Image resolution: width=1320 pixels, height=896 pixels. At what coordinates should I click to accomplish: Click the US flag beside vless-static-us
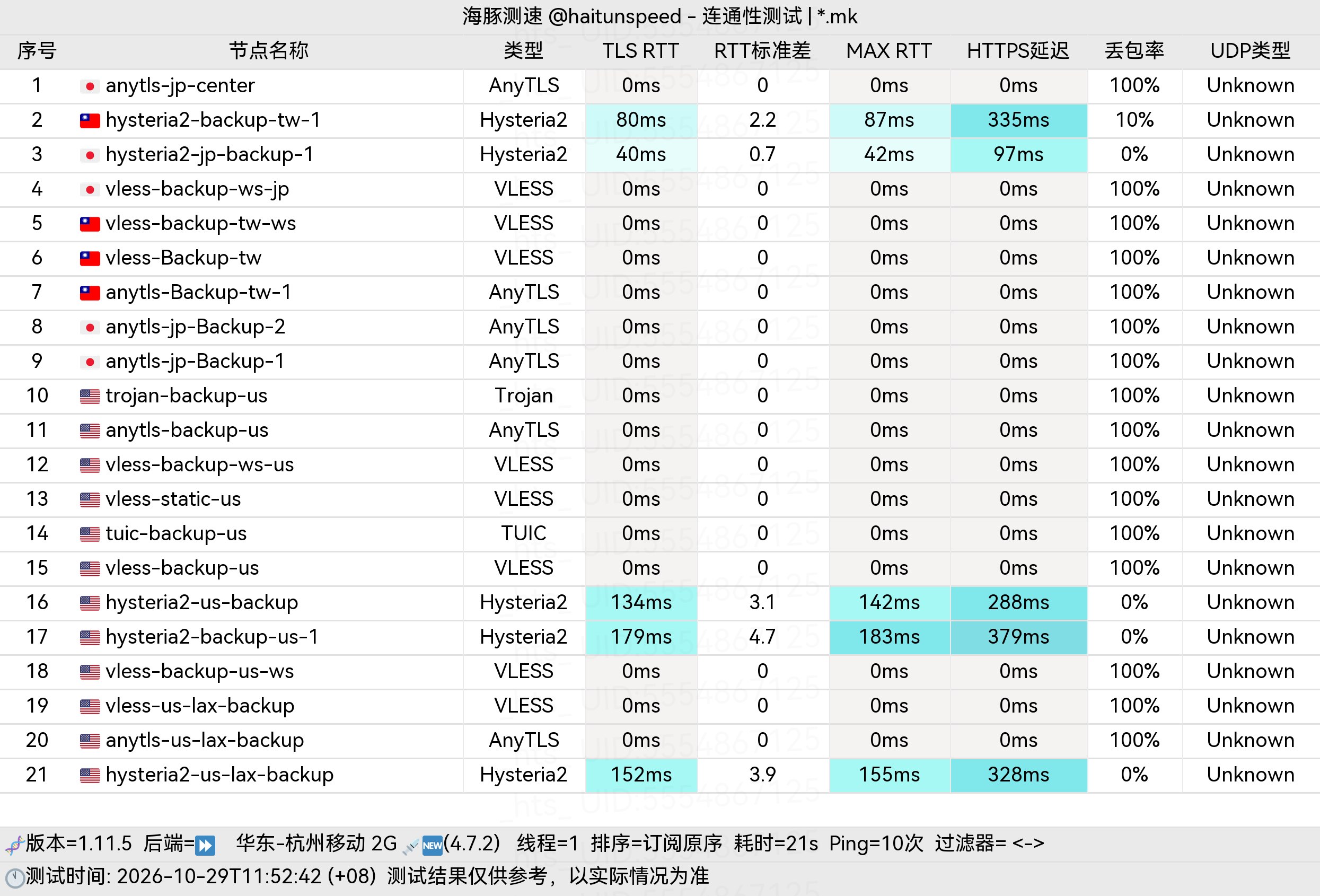pyautogui.click(x=90, y=499)
